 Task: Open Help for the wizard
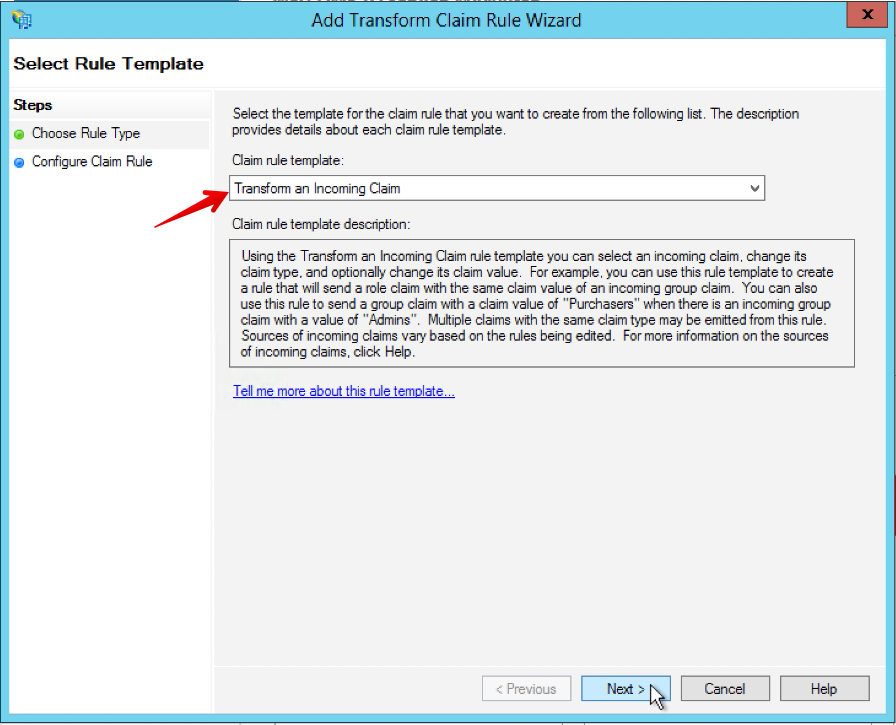pos(823,689)
